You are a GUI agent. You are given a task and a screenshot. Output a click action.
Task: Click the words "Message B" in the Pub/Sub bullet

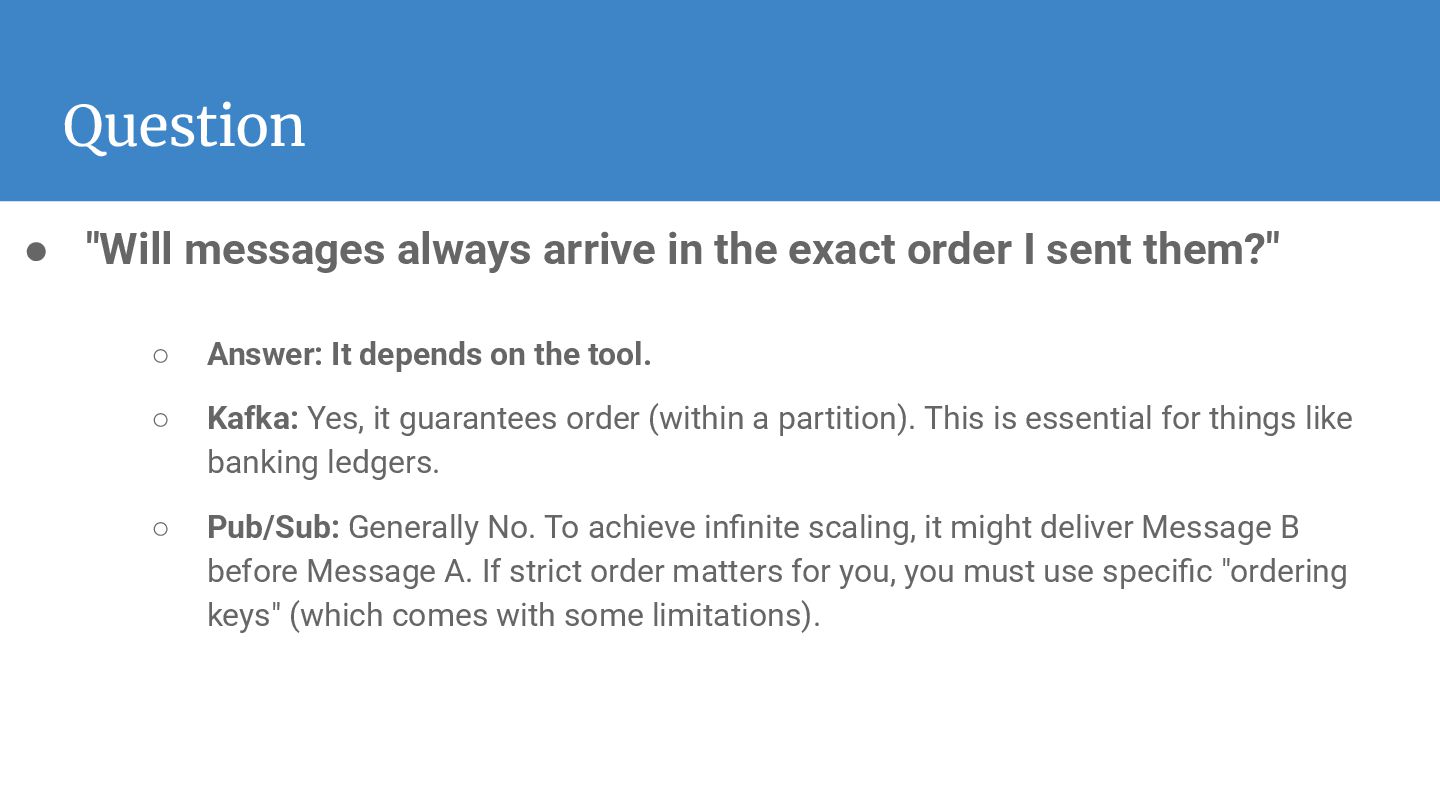coord(1220,527)
